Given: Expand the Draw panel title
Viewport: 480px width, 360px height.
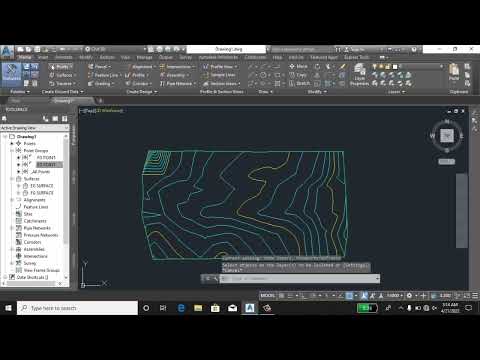Looking at the screenshot, I should (x=266, y=92).
